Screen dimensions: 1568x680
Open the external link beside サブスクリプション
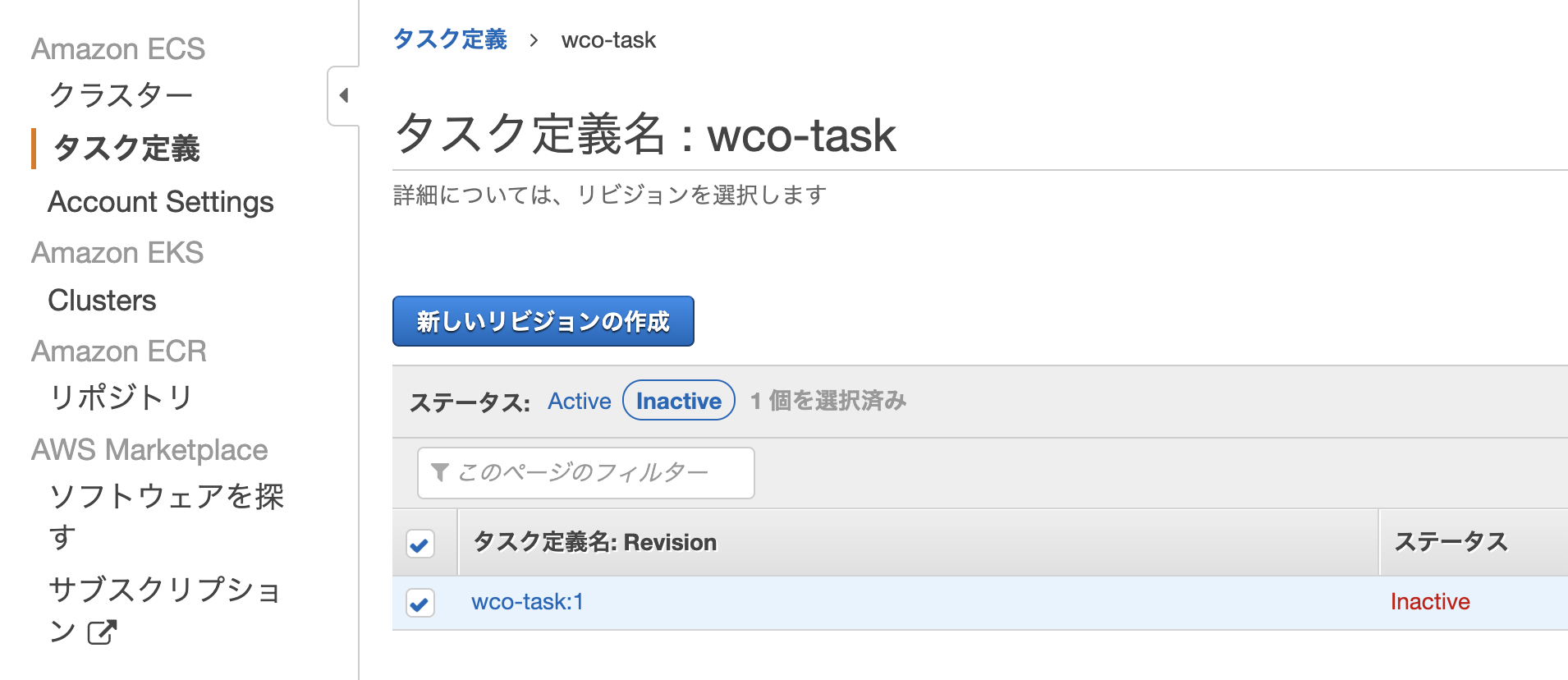(x=101, y=633)
